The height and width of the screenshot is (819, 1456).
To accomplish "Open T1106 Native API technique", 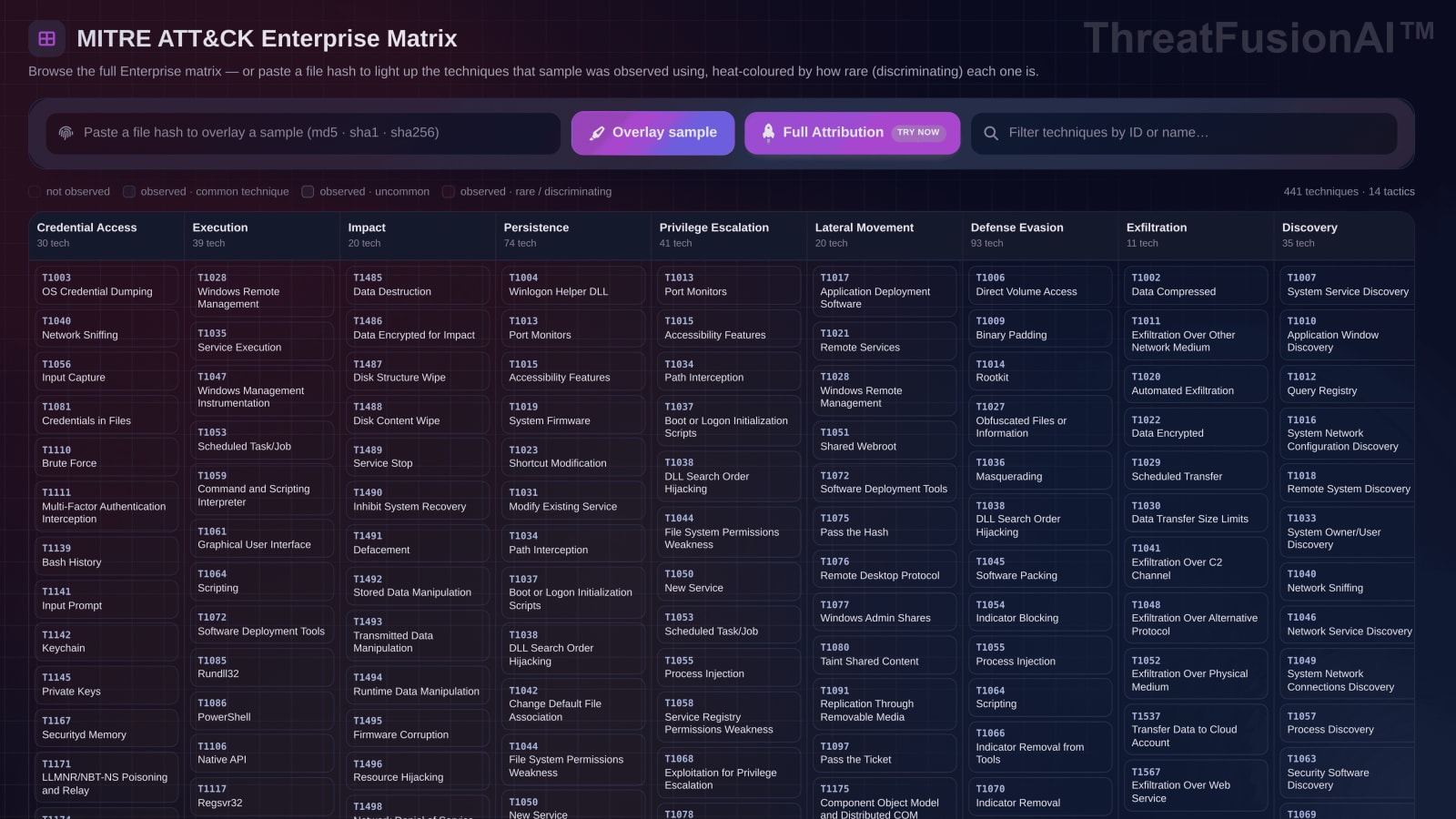I will click(262, 753).
